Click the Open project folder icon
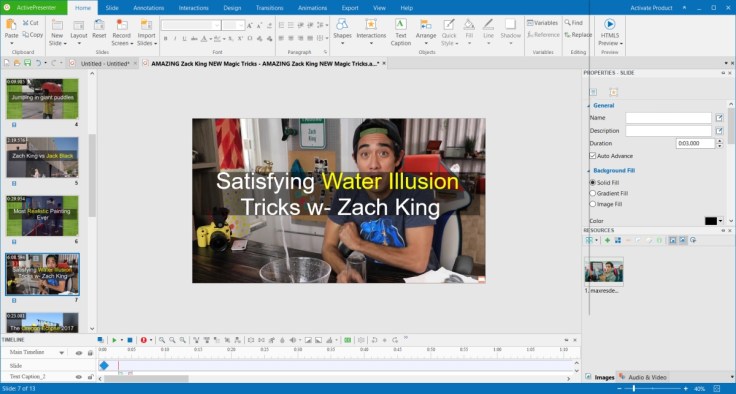 (17, 63)
